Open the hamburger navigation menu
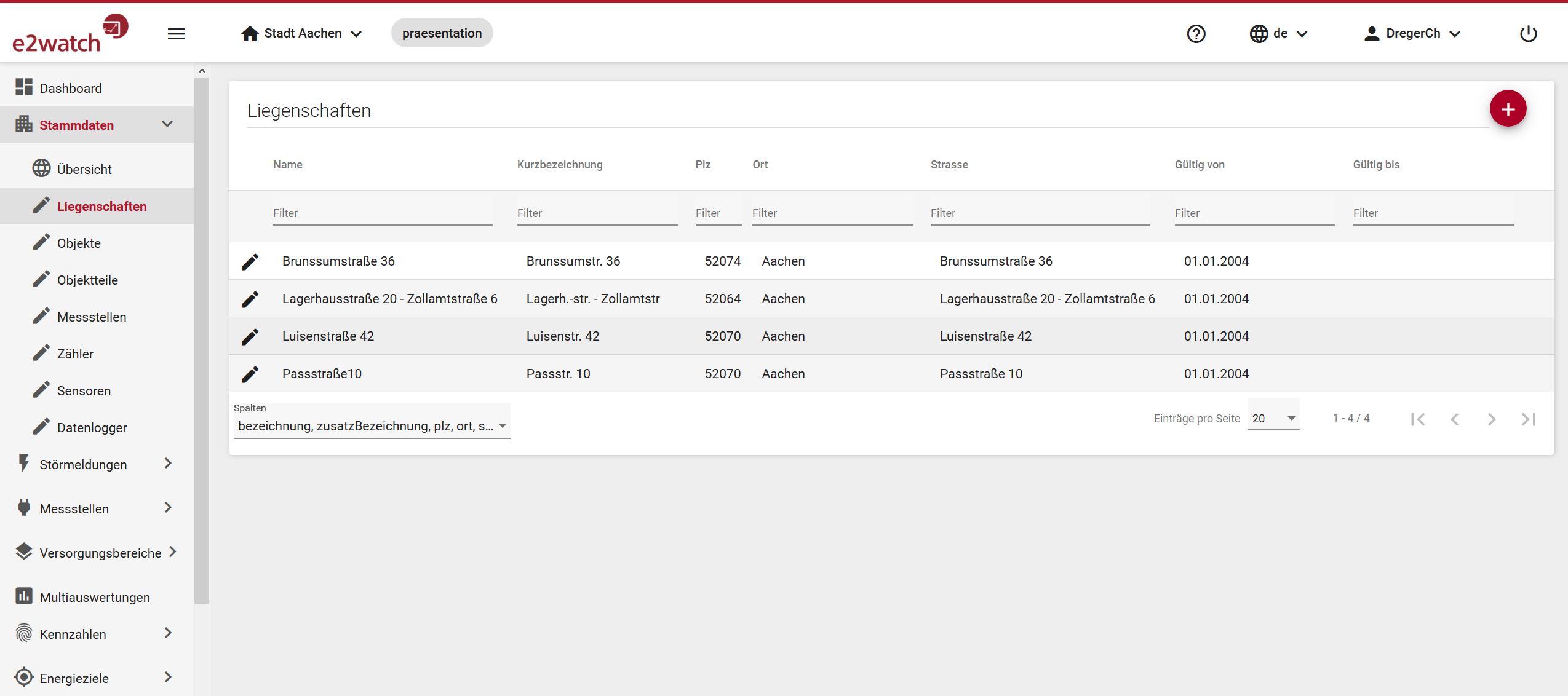The width and height of the screenshot is (1568, 696). 177,33
